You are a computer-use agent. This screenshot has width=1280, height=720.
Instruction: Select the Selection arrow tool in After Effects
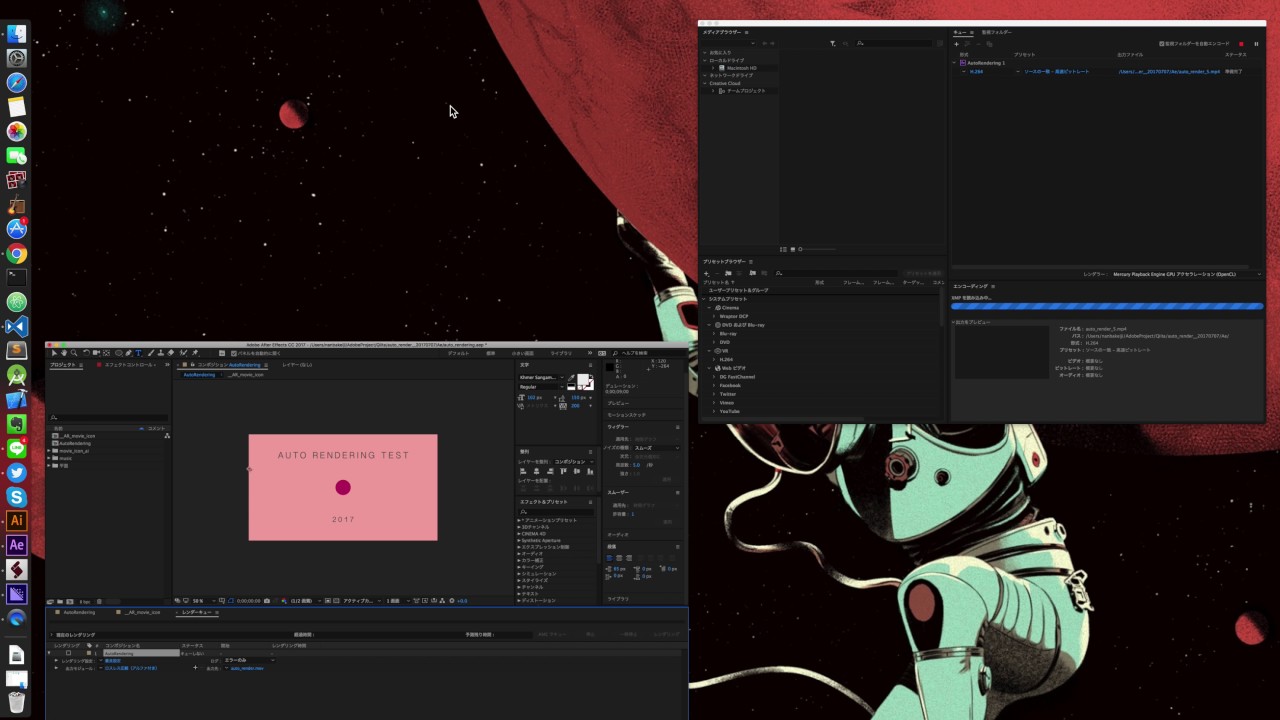point(54,353)
